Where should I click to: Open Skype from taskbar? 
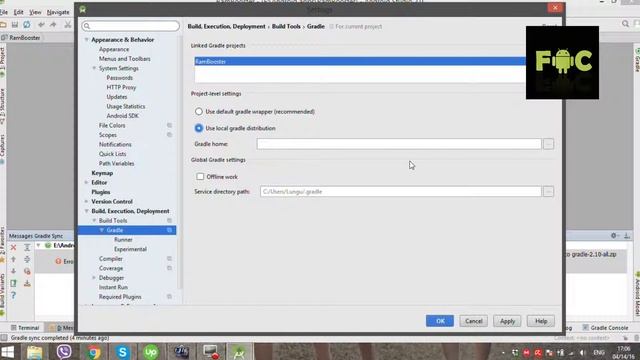click(x=122, y=352)
